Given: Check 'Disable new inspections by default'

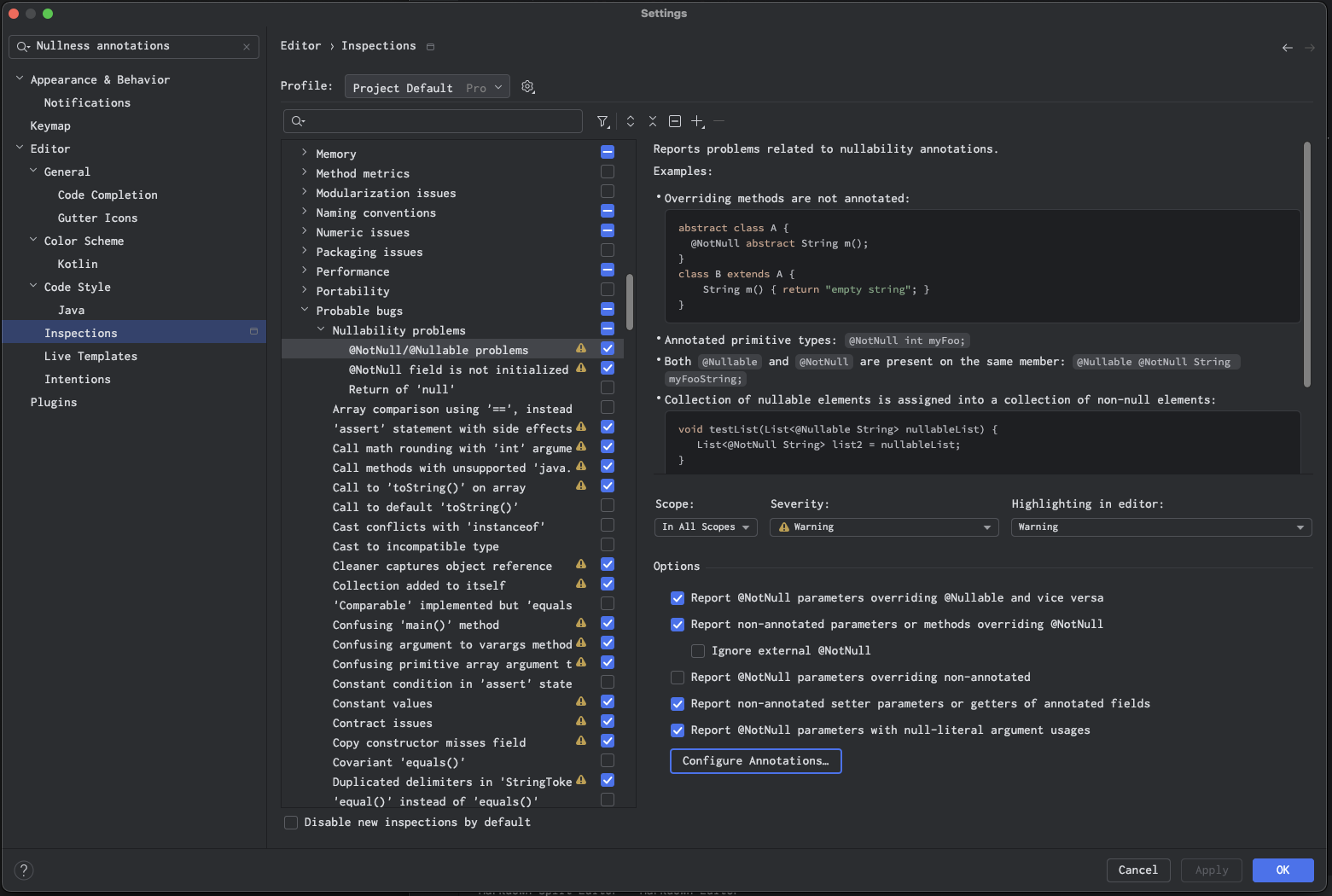Looking at the screenshot, I should [291, 822].
